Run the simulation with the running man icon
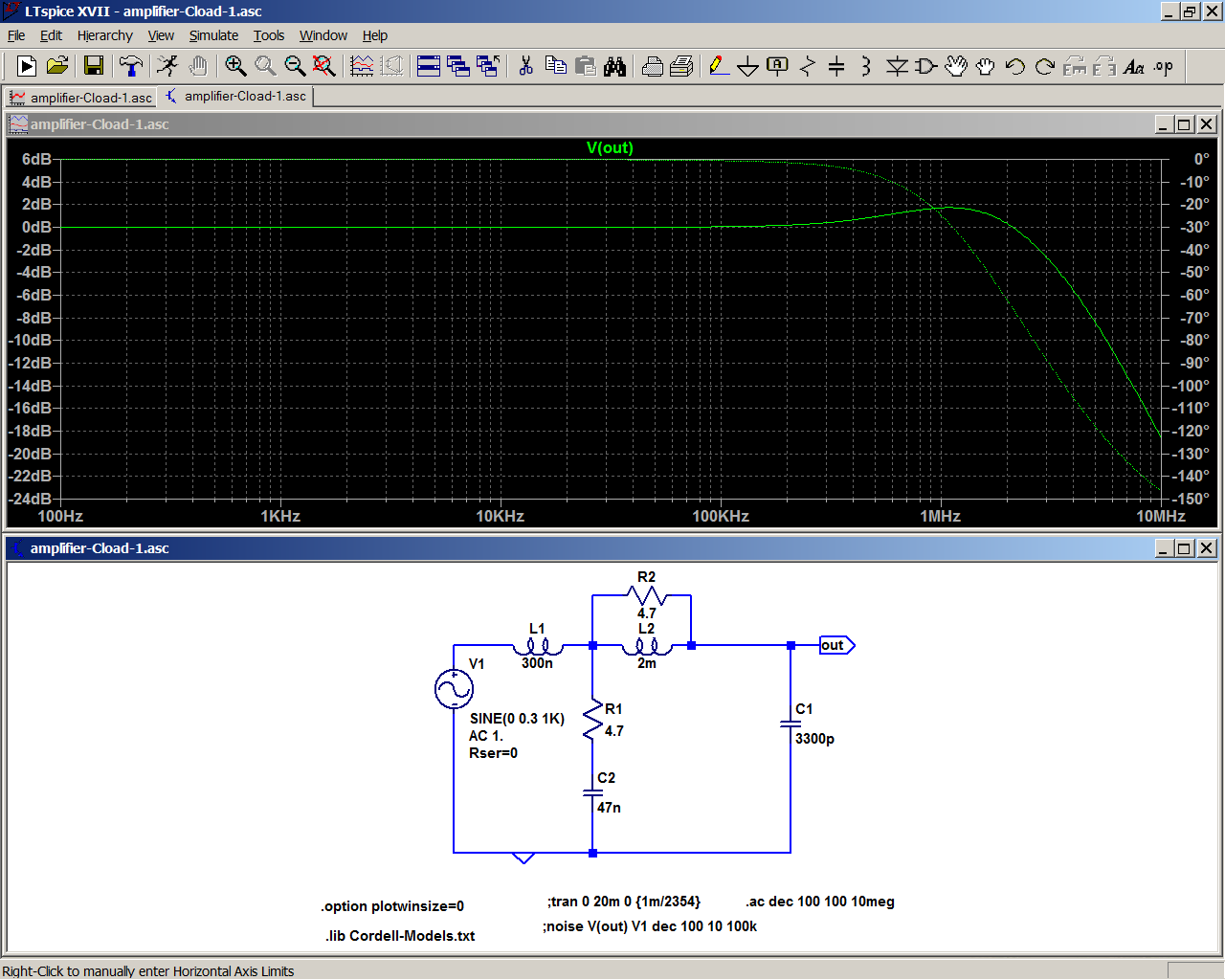The image size is (1225, 980). coord(168,66)
